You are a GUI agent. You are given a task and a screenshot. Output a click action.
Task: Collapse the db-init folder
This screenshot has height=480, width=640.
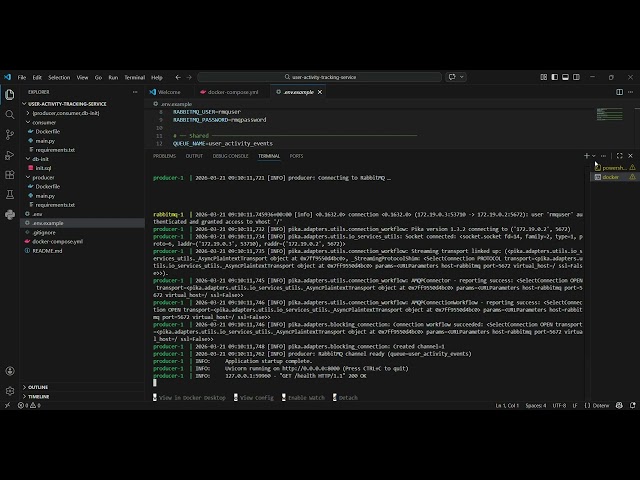pos(82,159)
